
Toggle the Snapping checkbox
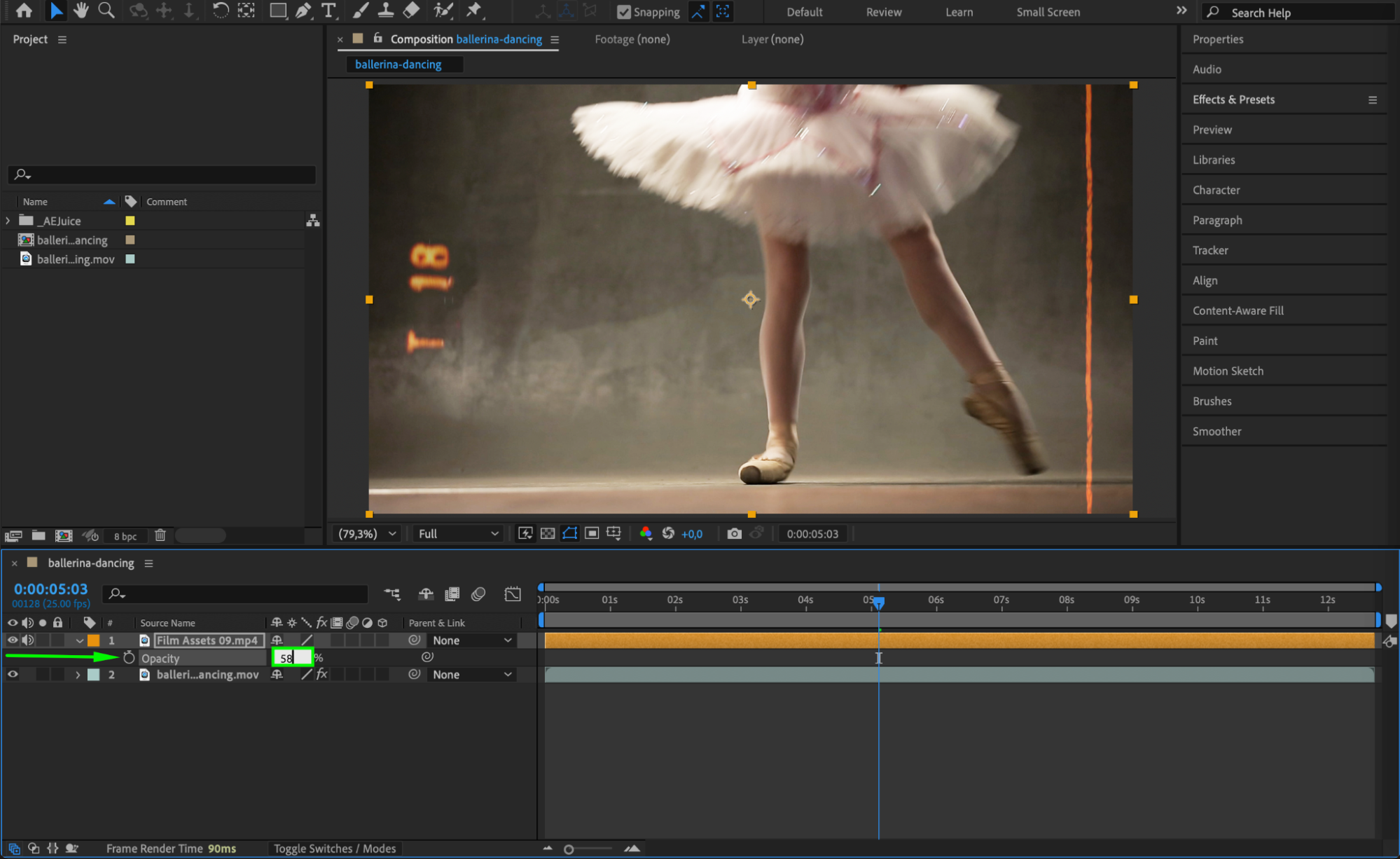[624, 12]
